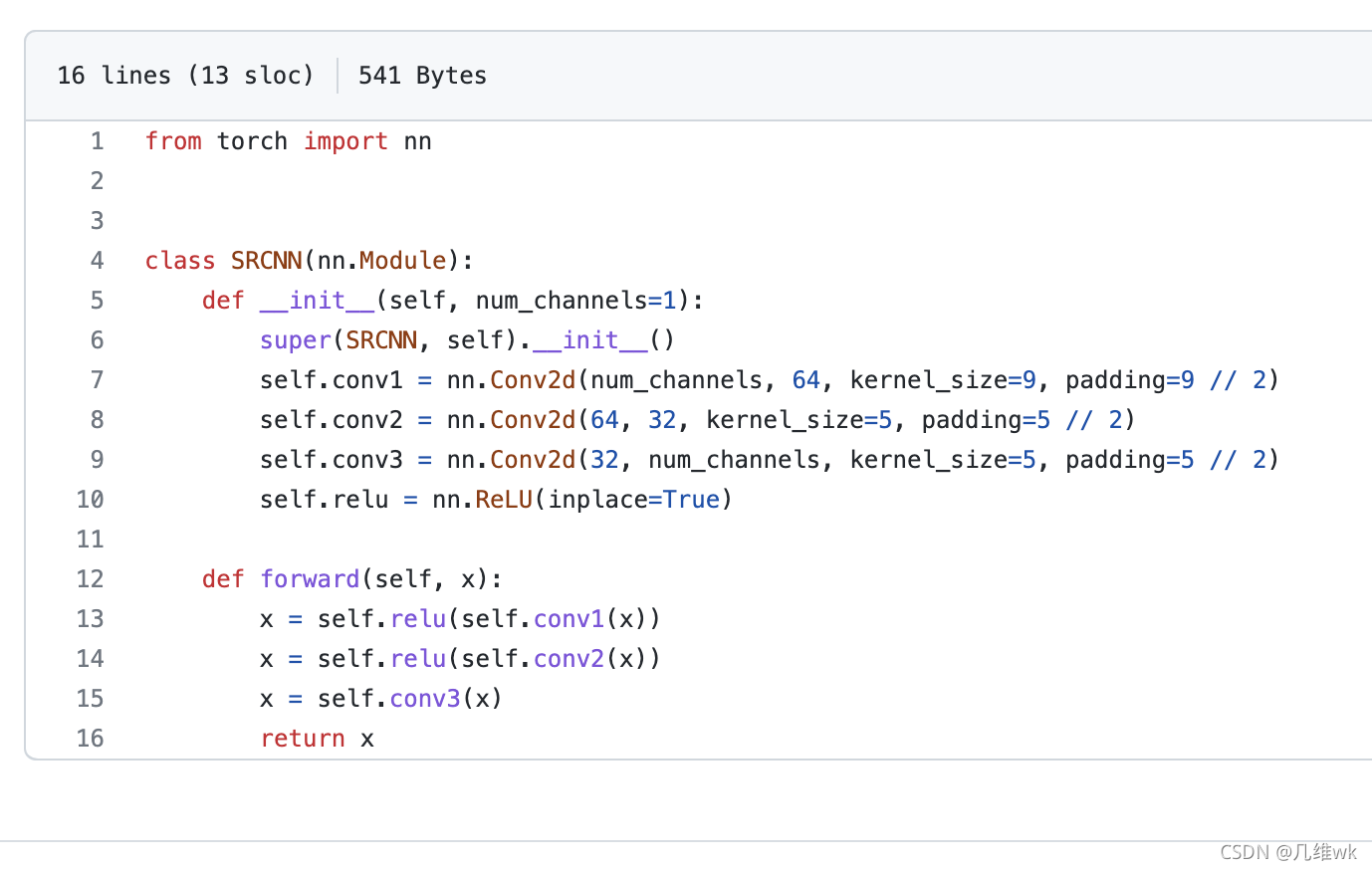Click line number 3
Image resolution: width=1372 pixels, height=870 pixels.
[97, 221]
